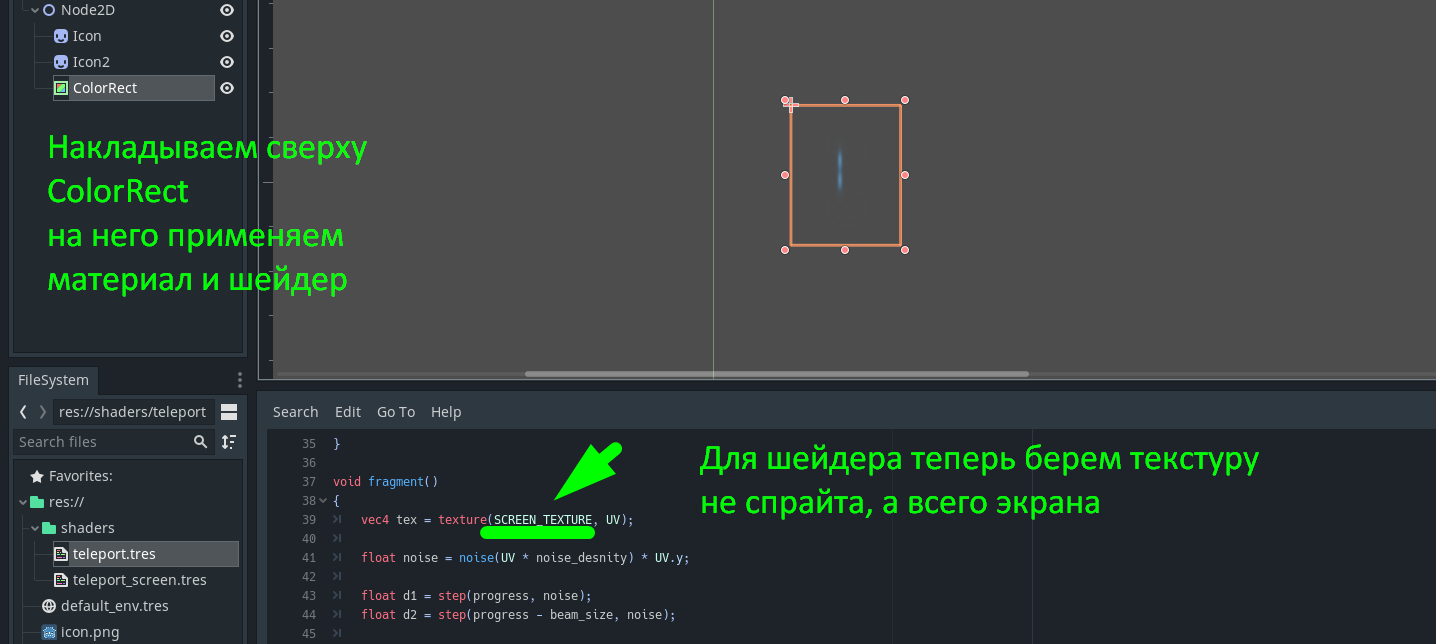Collapse the res:// folder

click(x=23, y=502)
